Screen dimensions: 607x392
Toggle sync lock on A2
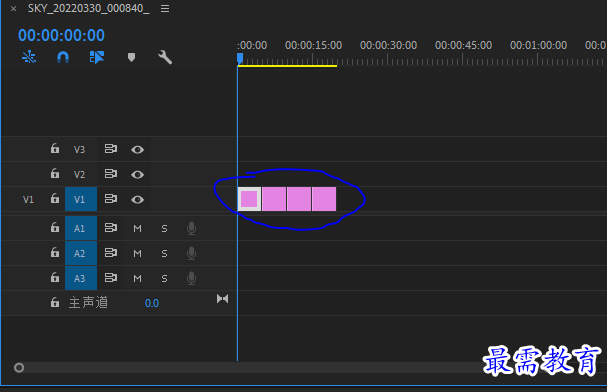[111, 253]
